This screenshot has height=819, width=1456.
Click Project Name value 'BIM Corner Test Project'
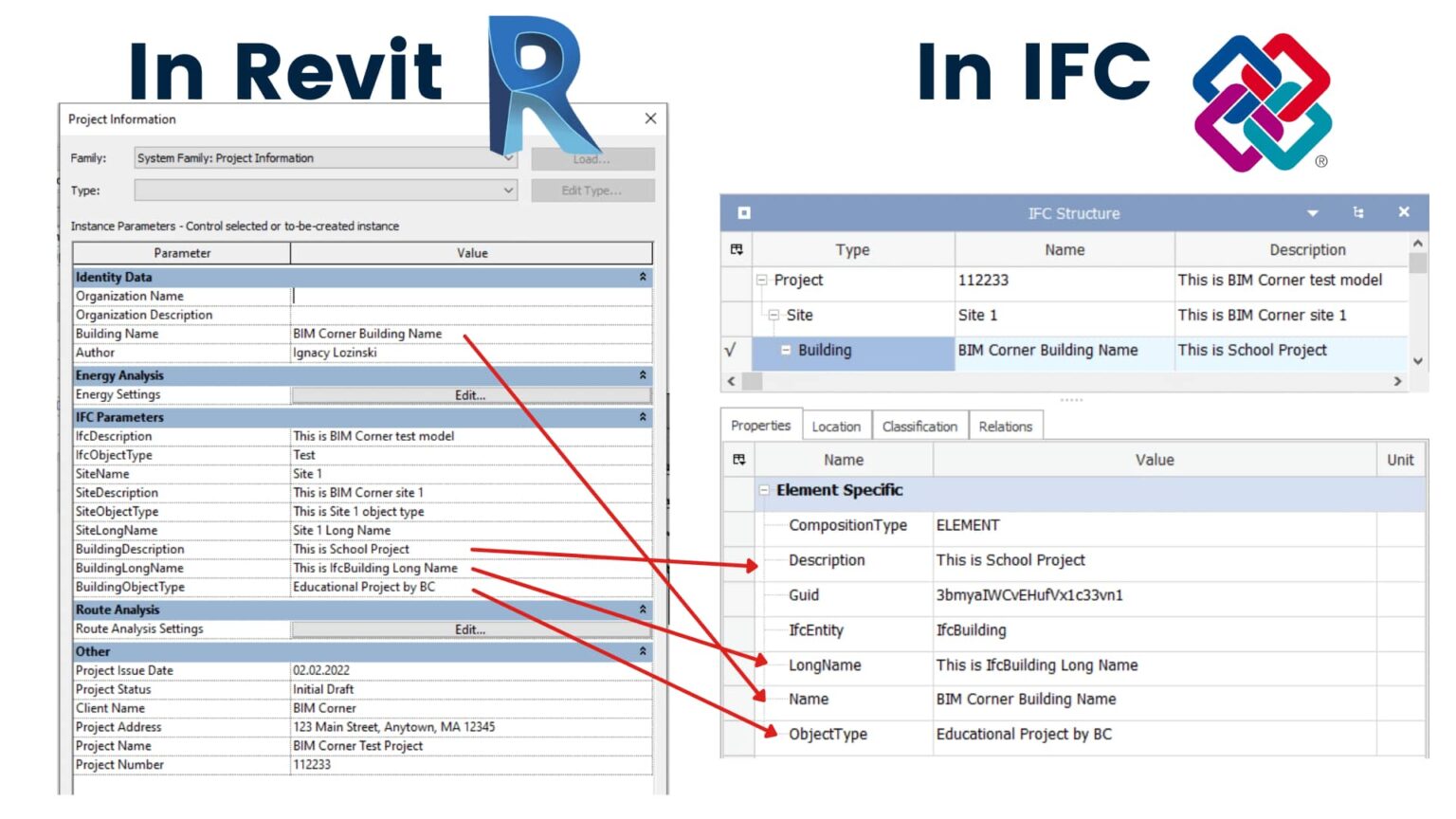[358, 746]
